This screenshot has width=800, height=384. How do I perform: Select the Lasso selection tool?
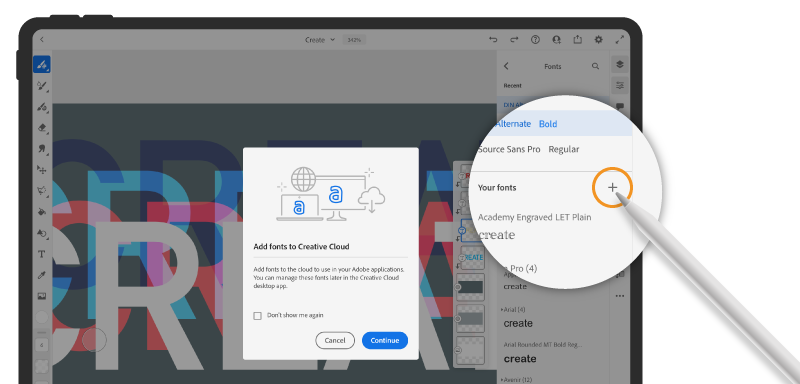click(42, 190)
